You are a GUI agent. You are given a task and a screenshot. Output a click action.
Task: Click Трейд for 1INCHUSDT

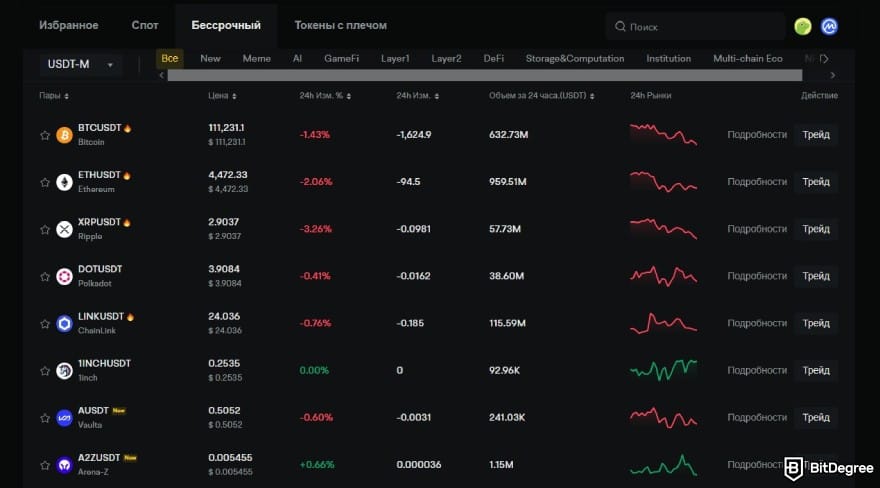[x=816, y=370]
